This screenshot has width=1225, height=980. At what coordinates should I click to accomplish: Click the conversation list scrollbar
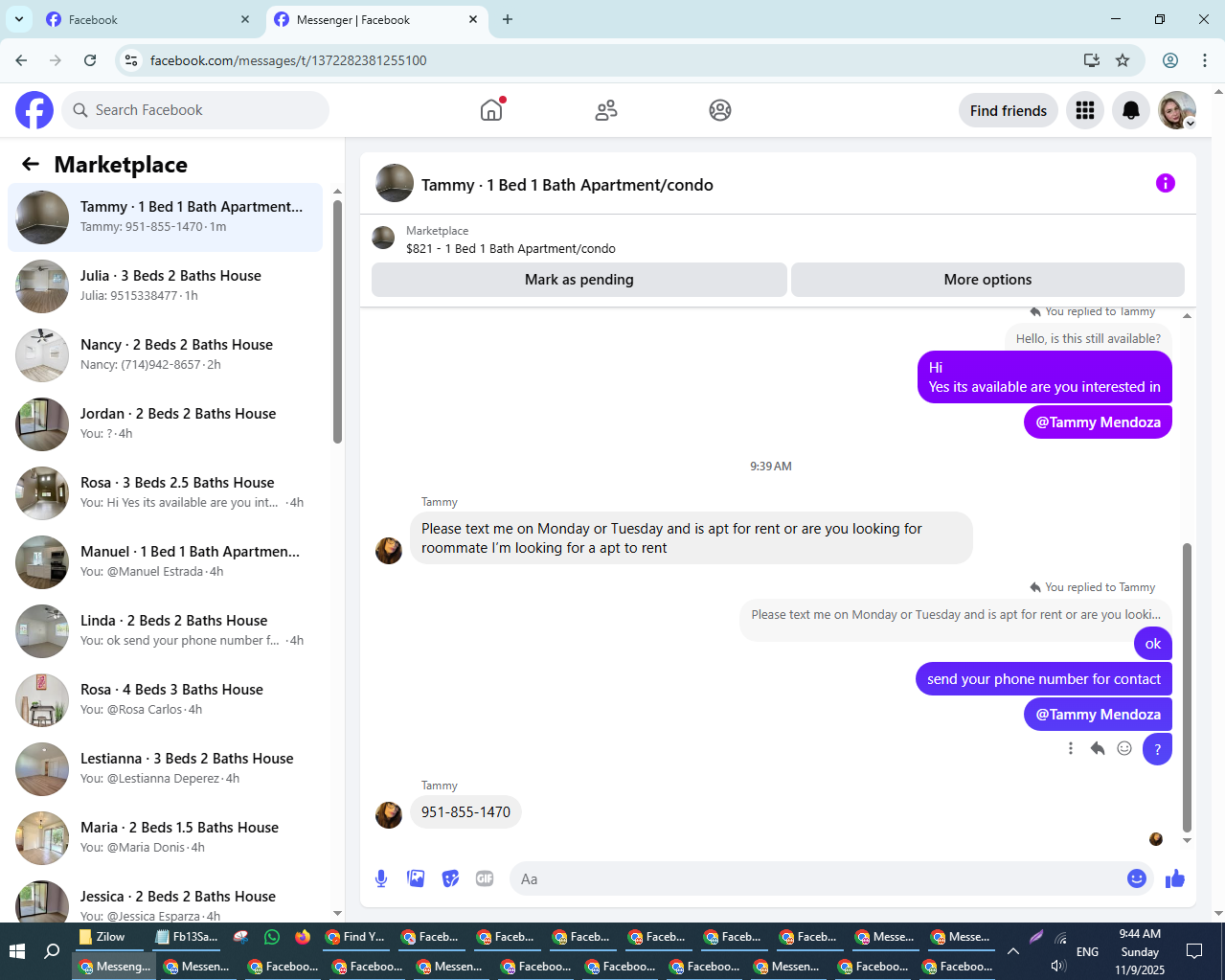[x=337, y=321]
